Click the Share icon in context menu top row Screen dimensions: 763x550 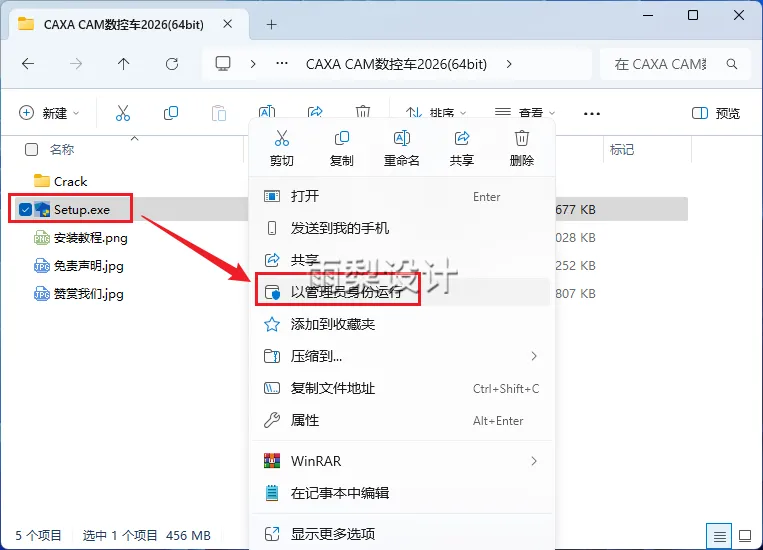pos(462,139)
